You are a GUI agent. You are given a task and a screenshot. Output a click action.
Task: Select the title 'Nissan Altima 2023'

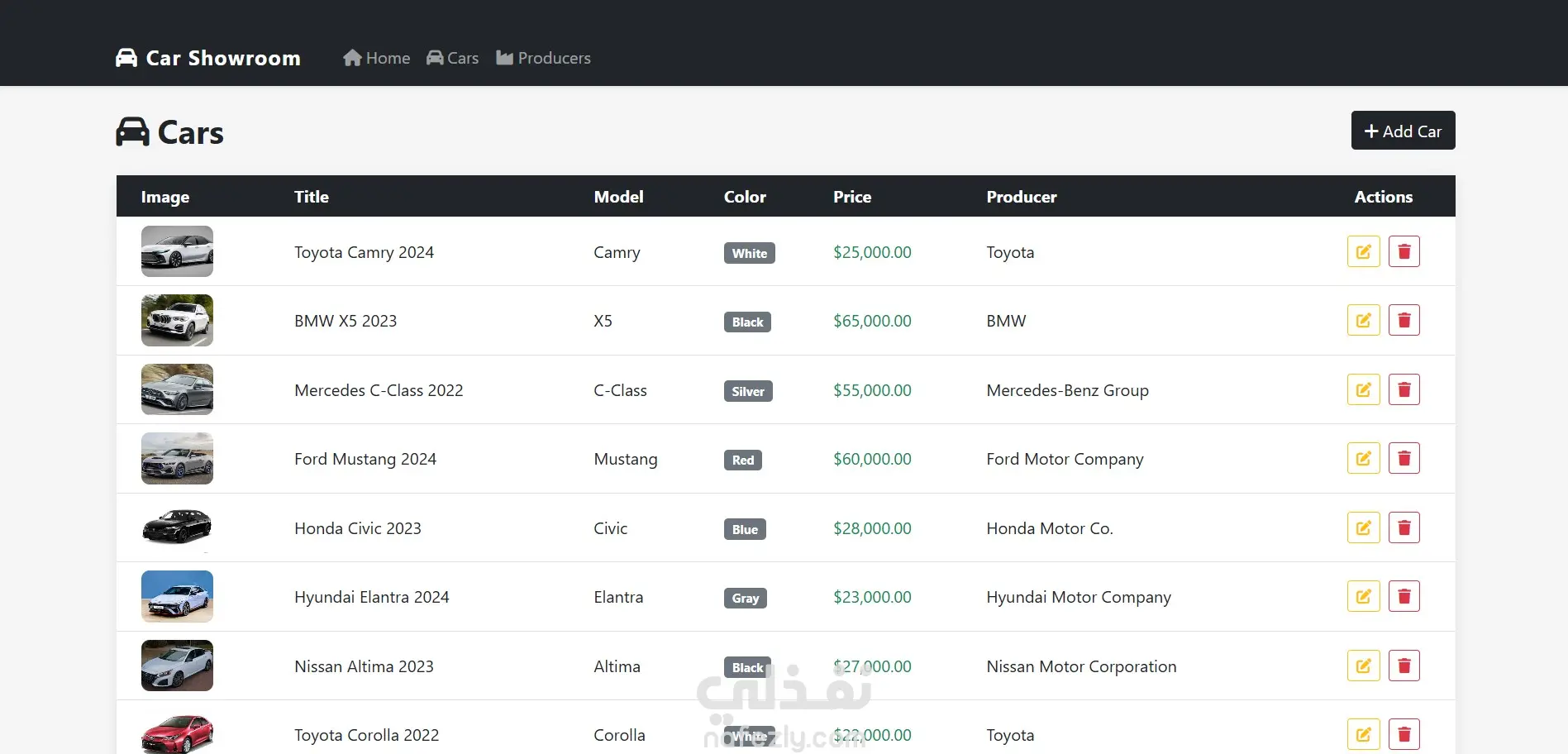click(x=364, y=666)
